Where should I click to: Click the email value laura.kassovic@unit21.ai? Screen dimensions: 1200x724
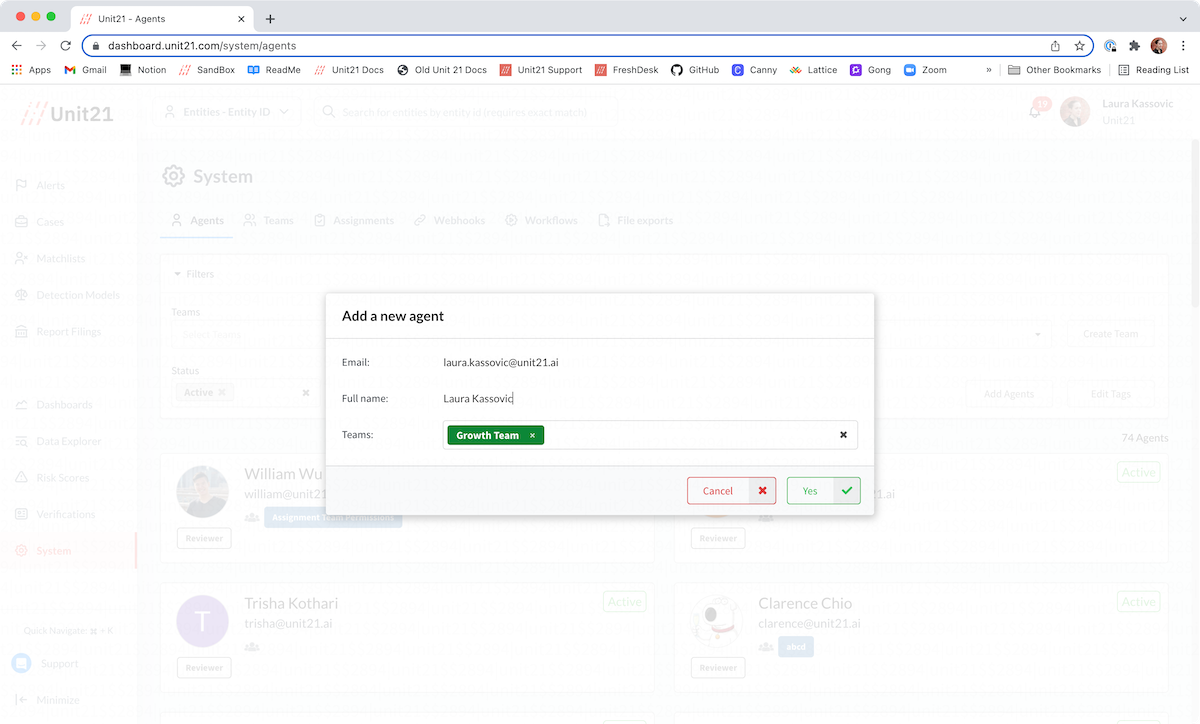[x=501, y=362]
